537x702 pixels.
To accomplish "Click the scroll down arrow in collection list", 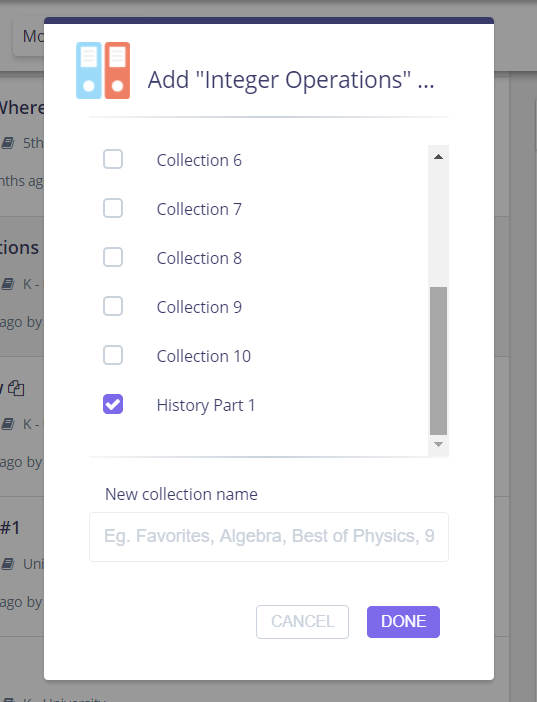I will (x=438, y=444).
